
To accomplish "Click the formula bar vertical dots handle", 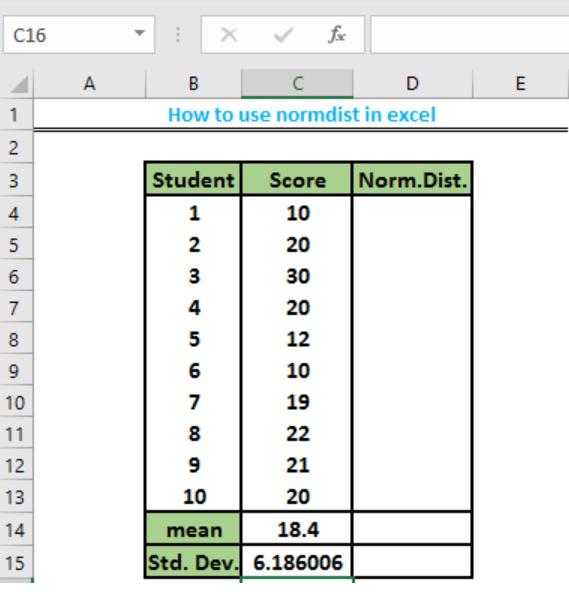I will click(178, 35).
